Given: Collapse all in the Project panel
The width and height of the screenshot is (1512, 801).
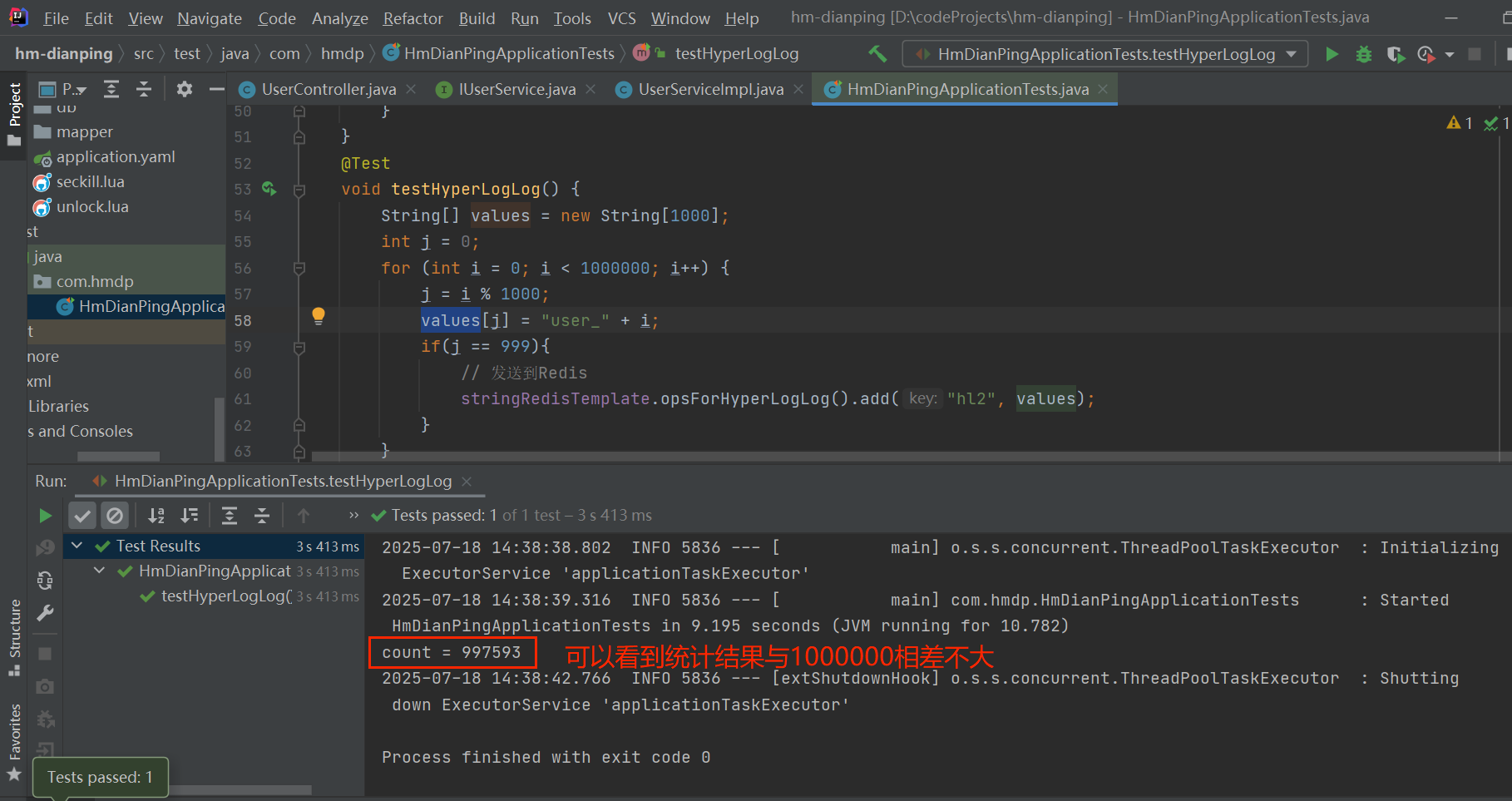Looking at the screenshot, I should (x=144, y=89).
